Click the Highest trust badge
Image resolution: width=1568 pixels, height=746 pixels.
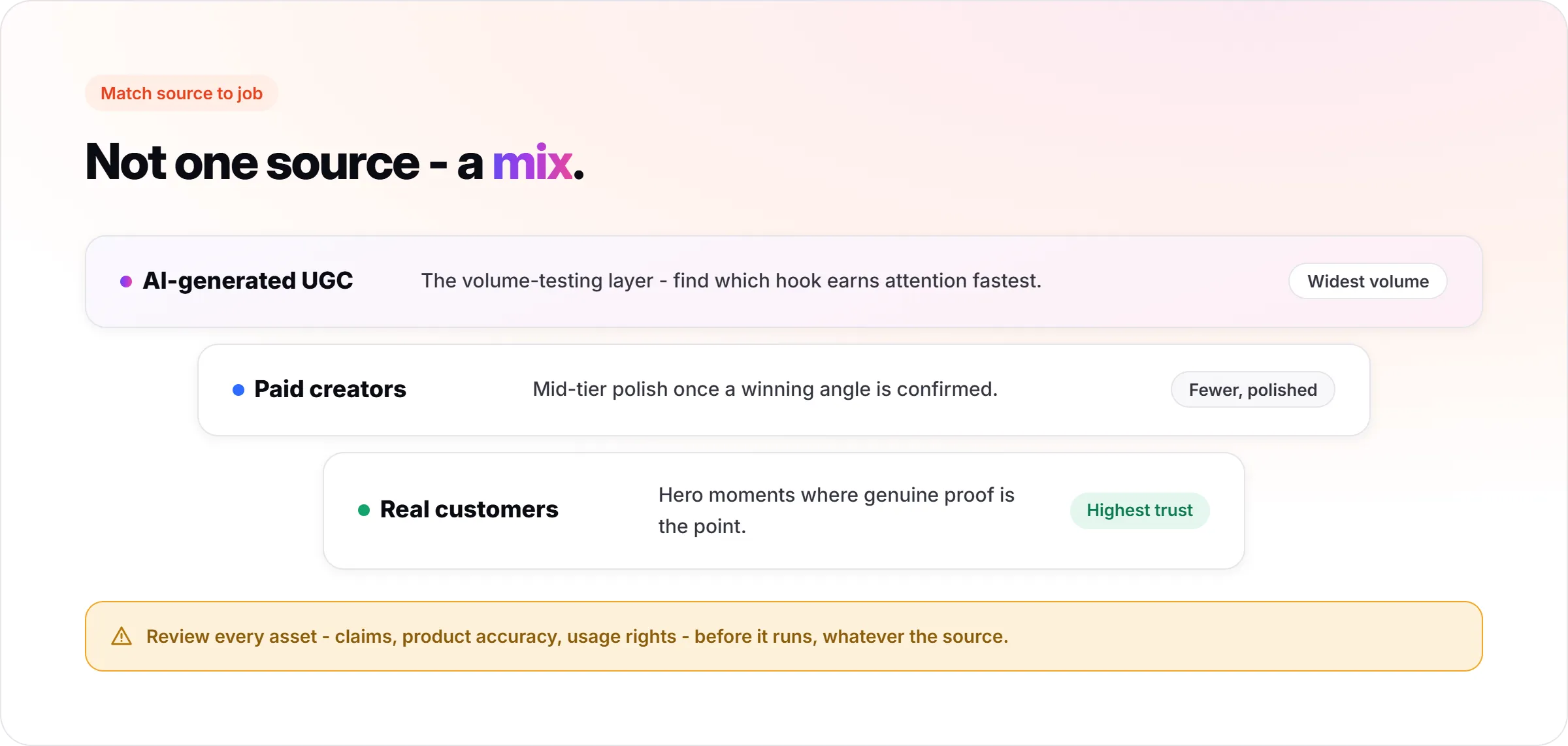tap(1139, 510)
